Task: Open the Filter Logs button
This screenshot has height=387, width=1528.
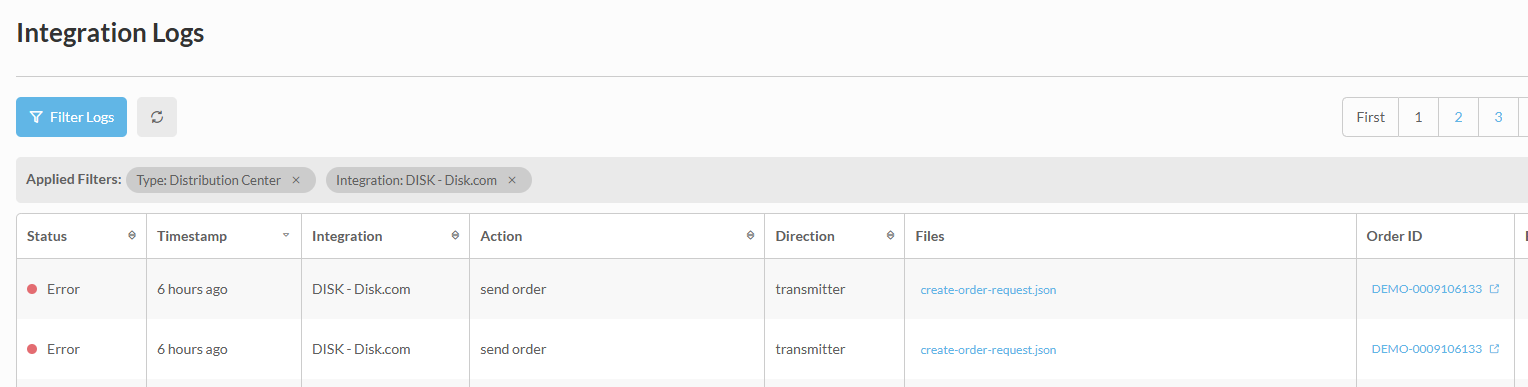Action: 72,117
